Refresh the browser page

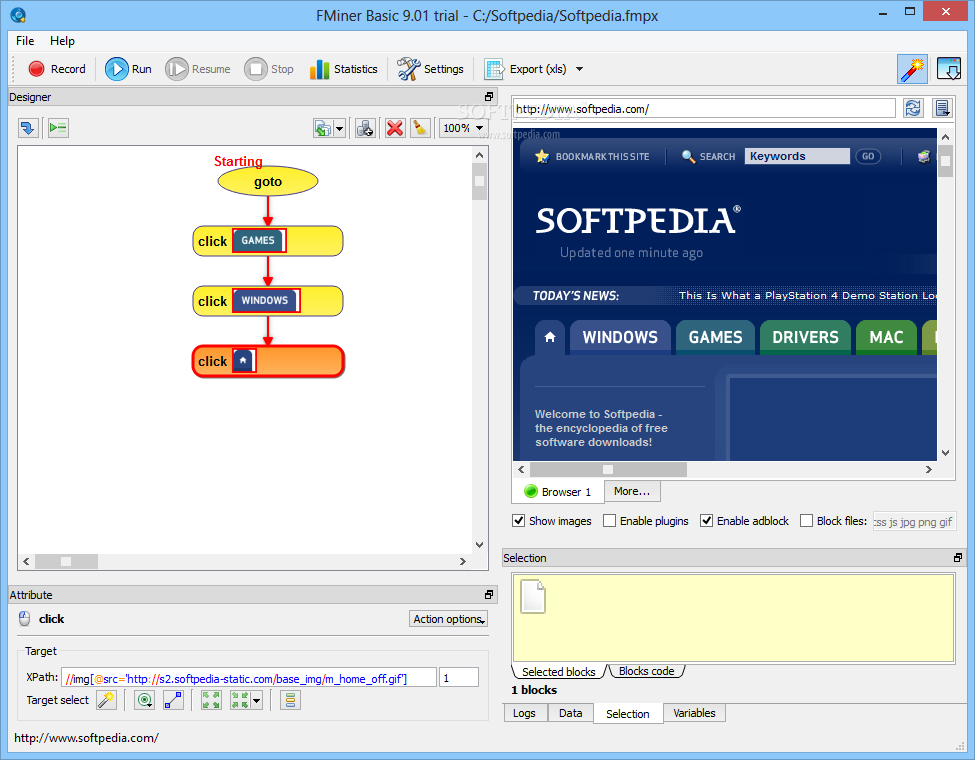click(913, 108)
